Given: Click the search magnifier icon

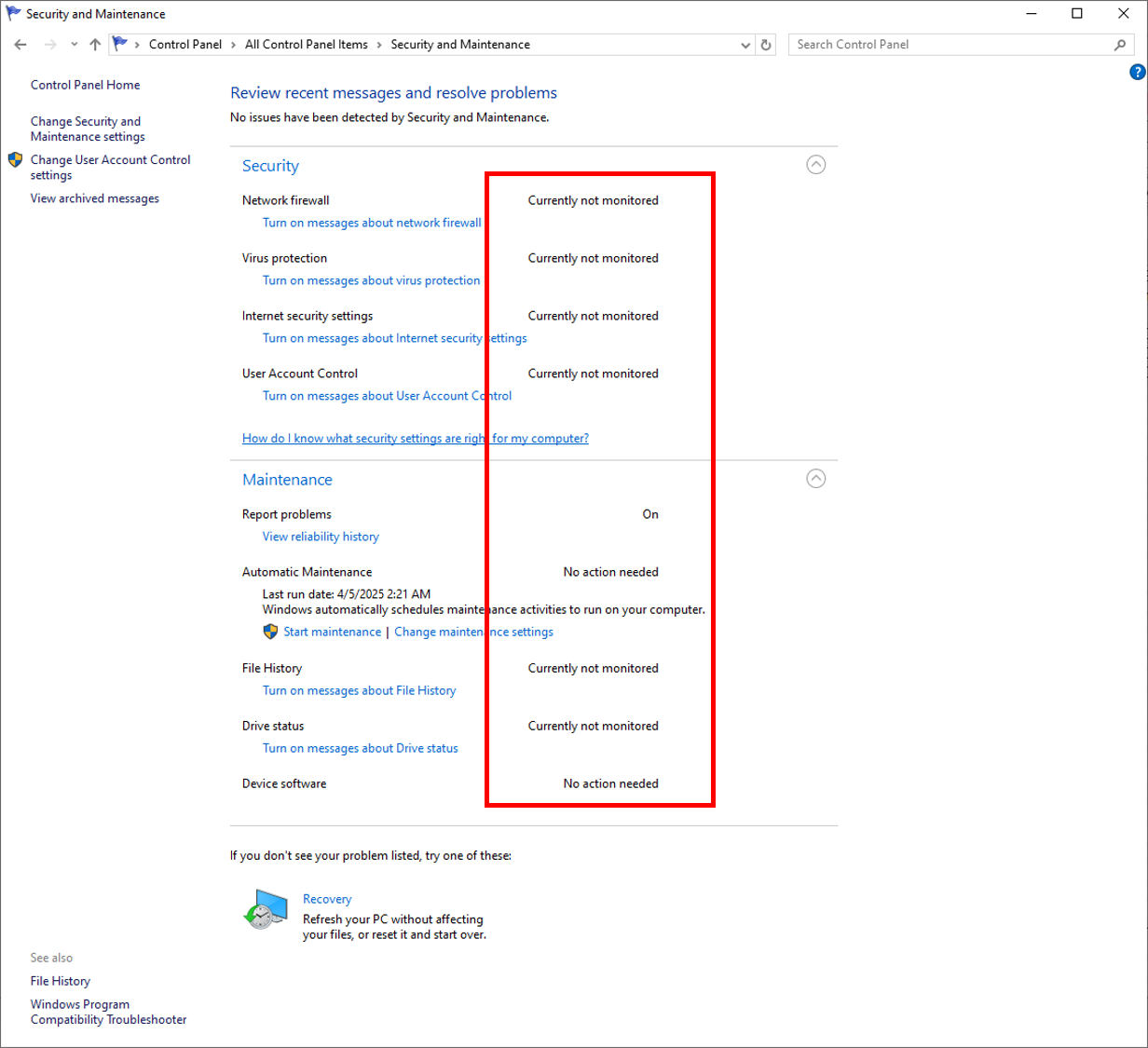Looking at the screenshot, I should 1120,45.
